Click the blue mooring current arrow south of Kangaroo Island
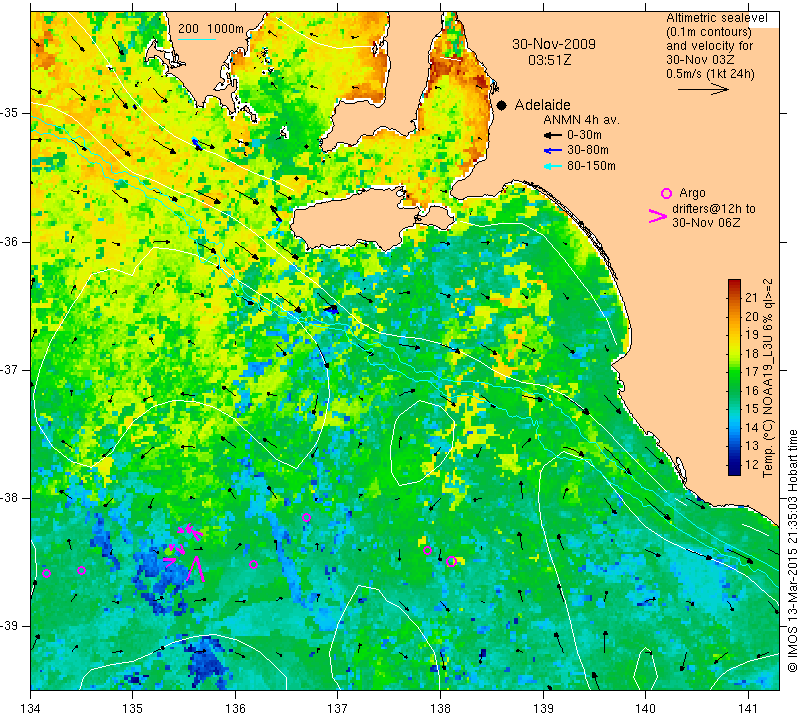The width and height of the screenshot is (800, 720). pyautogui.click(x=331, y=309)
